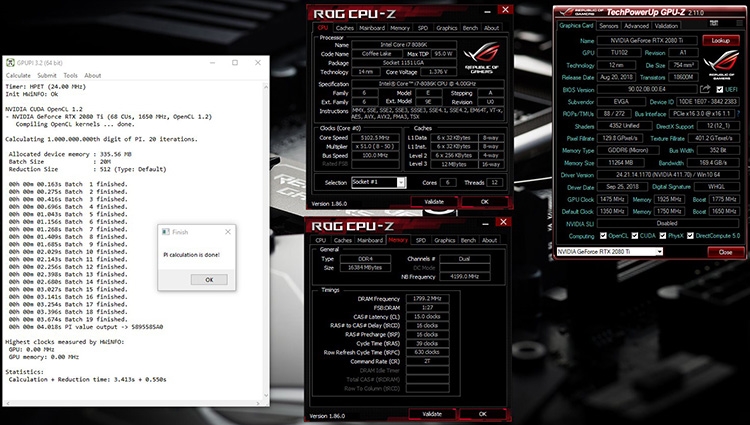Switch to Bench tab in top CPU-Z window
Screen dimensions: 750x425
coord(470,28)
